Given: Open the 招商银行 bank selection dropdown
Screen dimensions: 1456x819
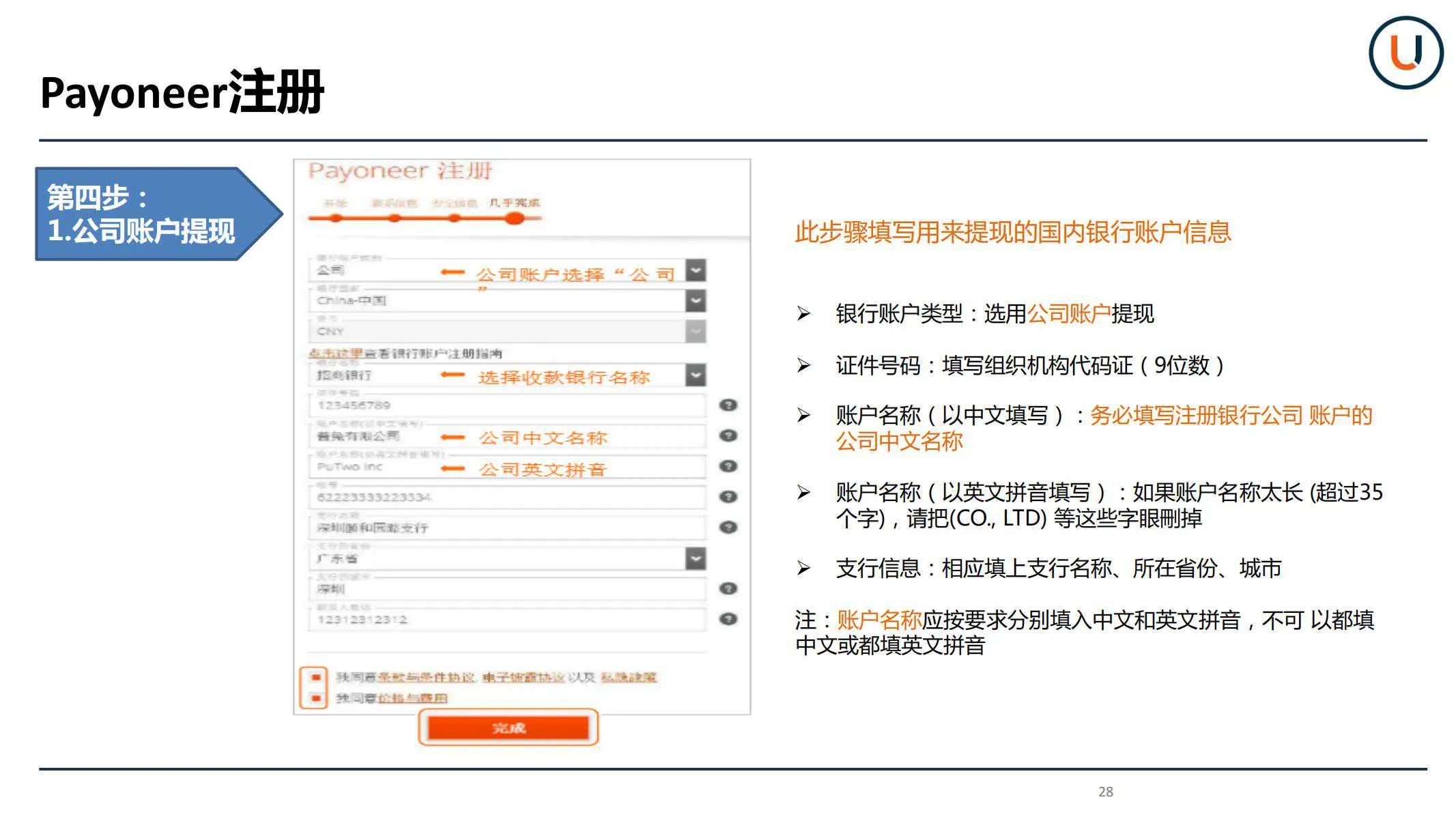Looking at the screenshot, I should [x=695, y=375].
